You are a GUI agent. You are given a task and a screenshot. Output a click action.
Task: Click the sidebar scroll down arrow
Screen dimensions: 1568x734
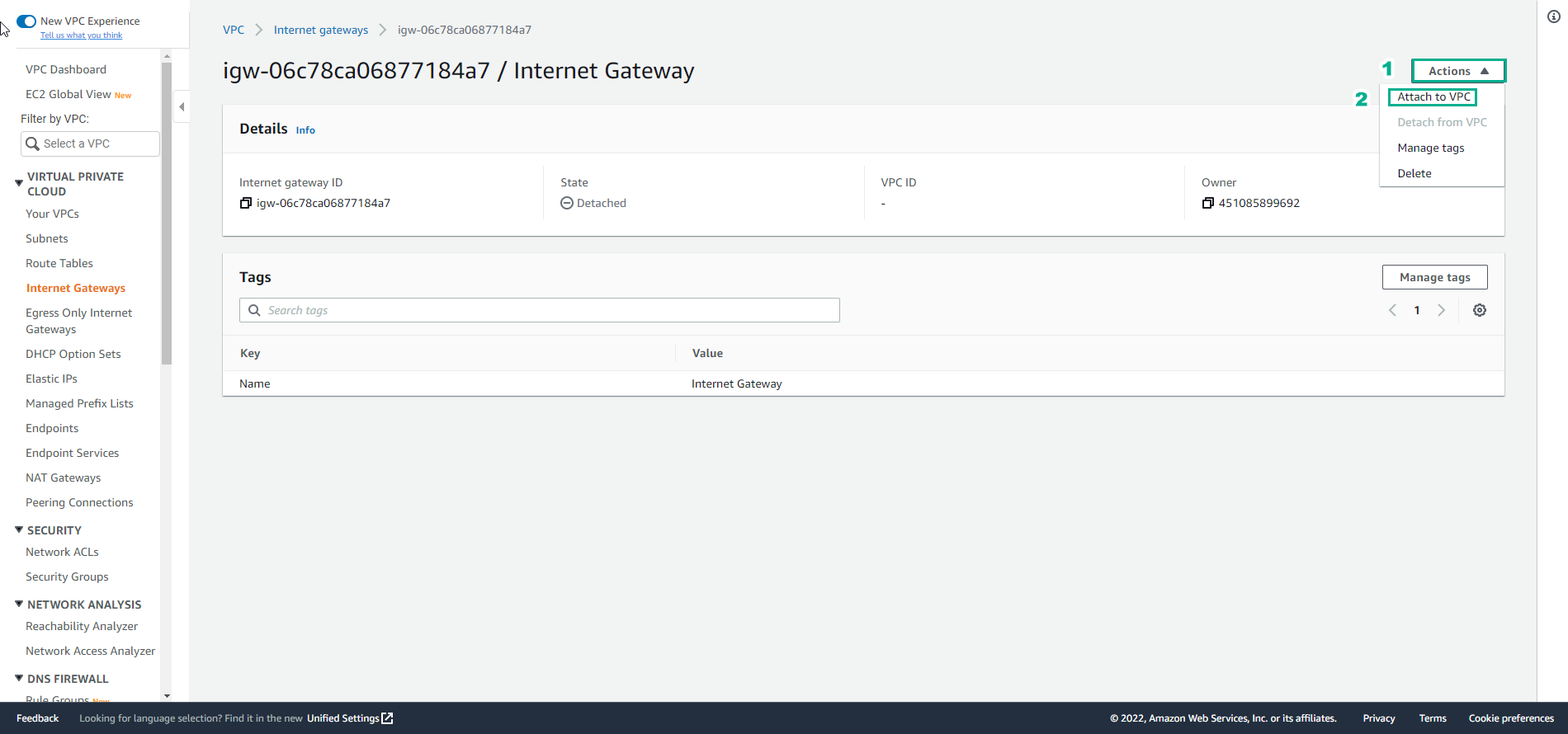coord(167,696)
